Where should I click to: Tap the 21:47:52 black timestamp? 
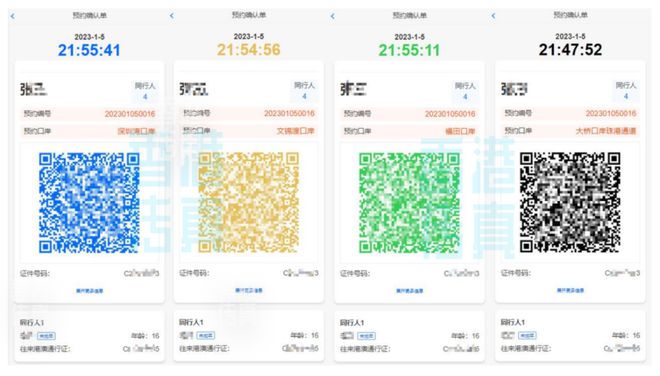(x=570, y=50)
